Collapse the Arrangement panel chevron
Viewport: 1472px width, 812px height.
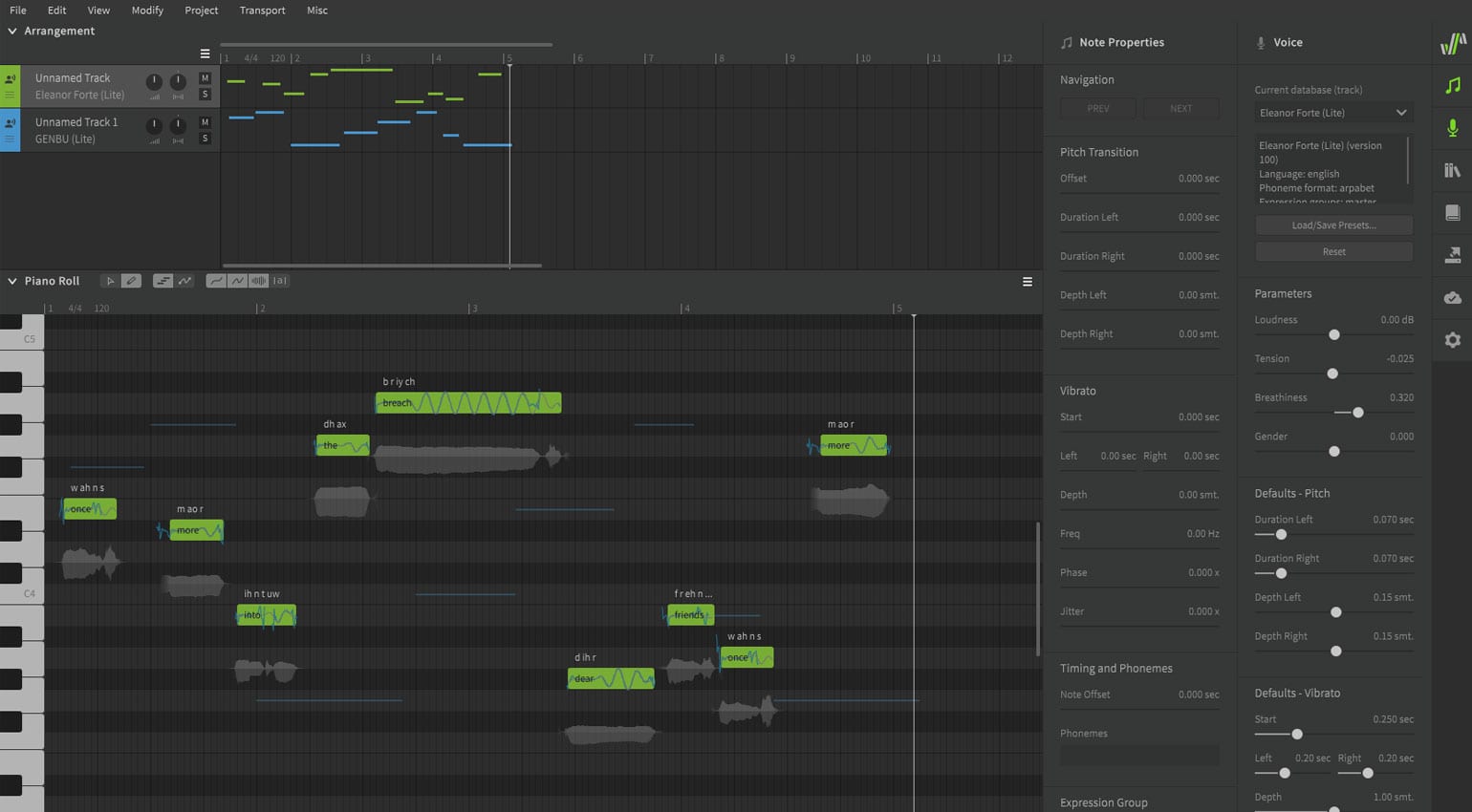(x=12, y=31)
